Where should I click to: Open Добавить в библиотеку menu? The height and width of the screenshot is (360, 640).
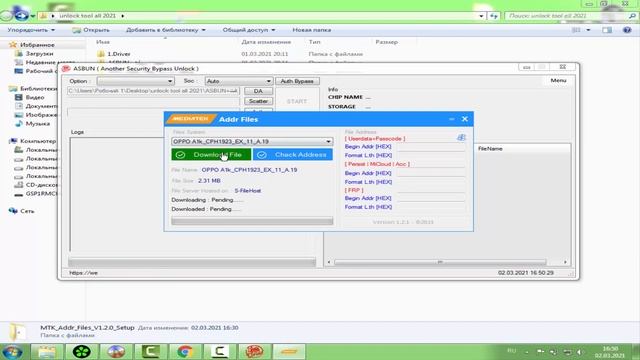coord(165,30)
